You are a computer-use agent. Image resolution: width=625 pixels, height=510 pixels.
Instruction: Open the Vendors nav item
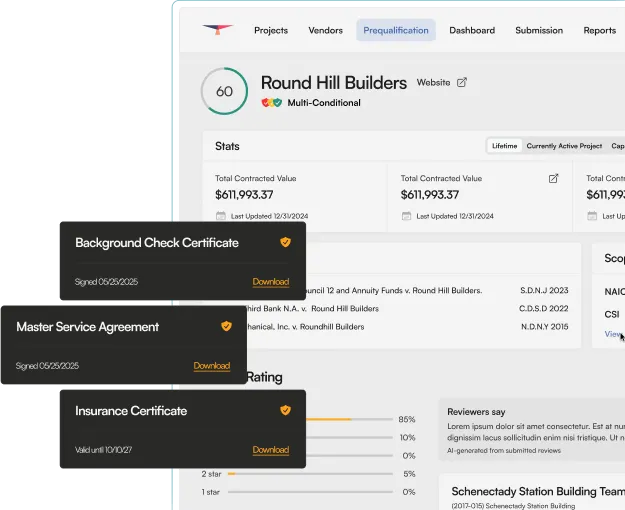point(325,30)
